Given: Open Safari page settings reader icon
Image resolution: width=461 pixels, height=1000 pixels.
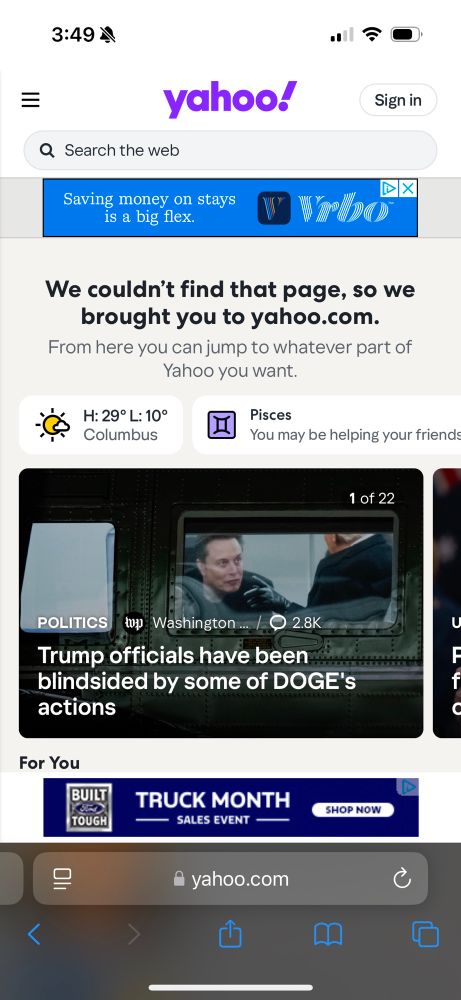Looking at the screenshot, I should [x=62, y=879].
